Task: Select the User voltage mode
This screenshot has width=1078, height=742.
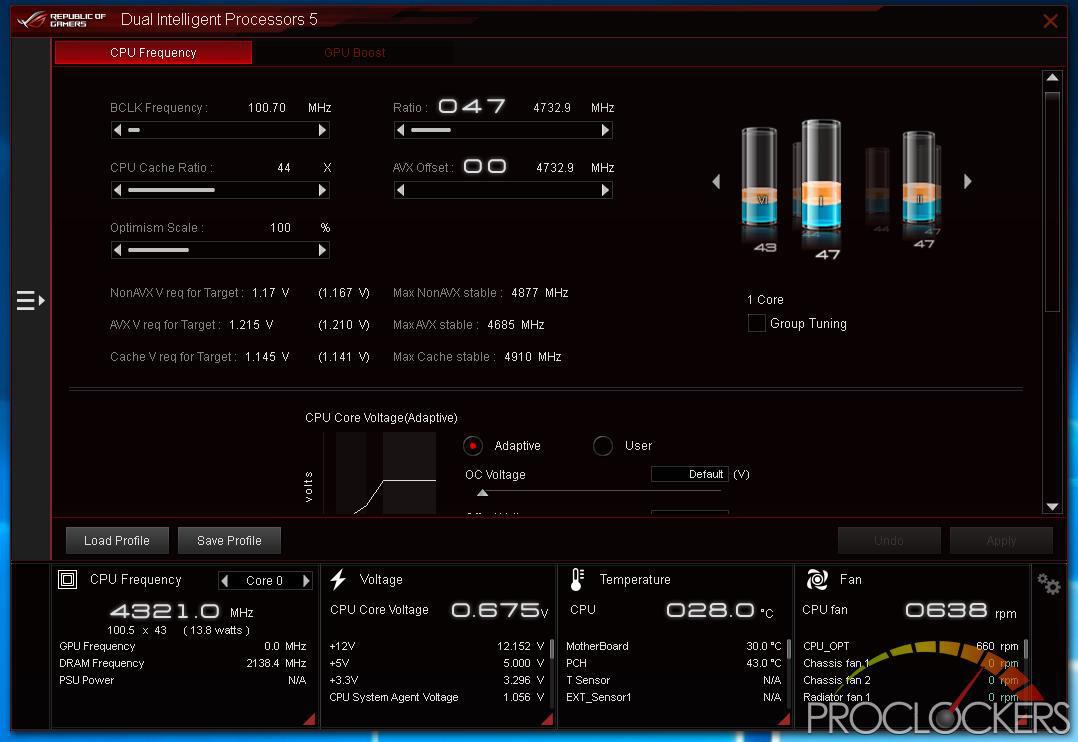Action: tap(603, 446)
